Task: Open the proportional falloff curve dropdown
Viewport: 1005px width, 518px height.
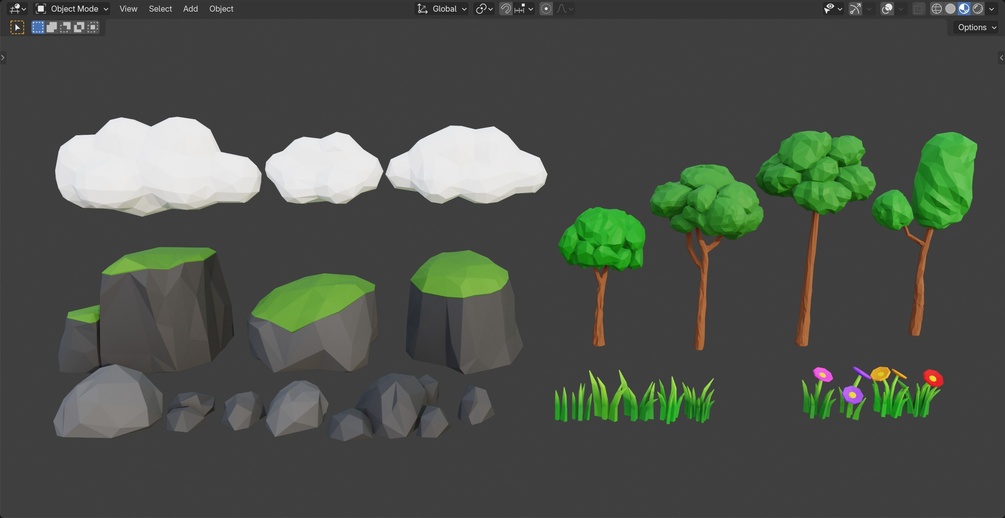Action: (x=564, y=9)
